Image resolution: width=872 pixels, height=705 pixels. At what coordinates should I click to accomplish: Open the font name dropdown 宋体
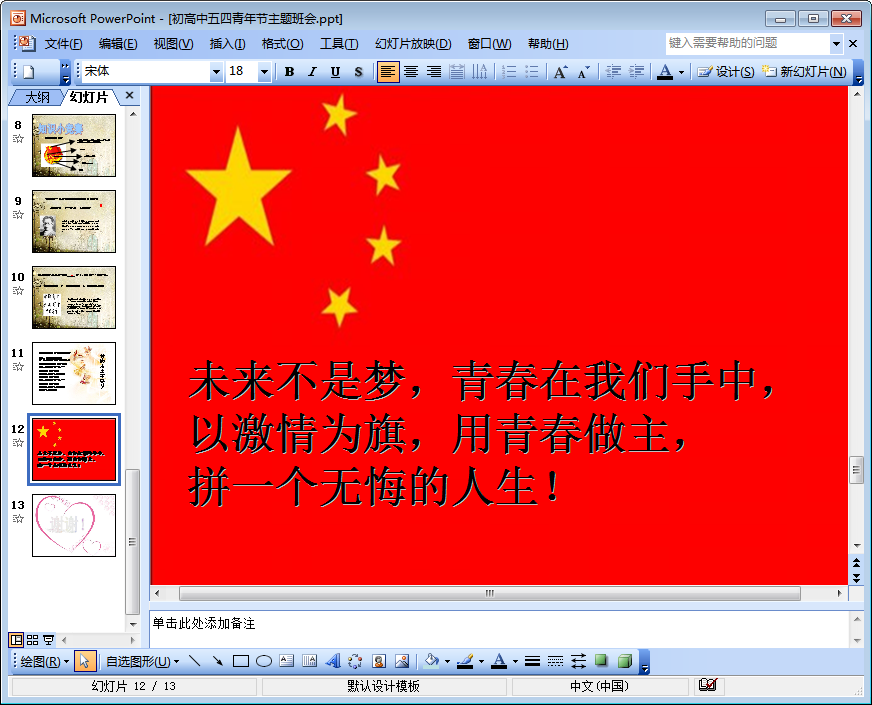(x=216, y=72)
